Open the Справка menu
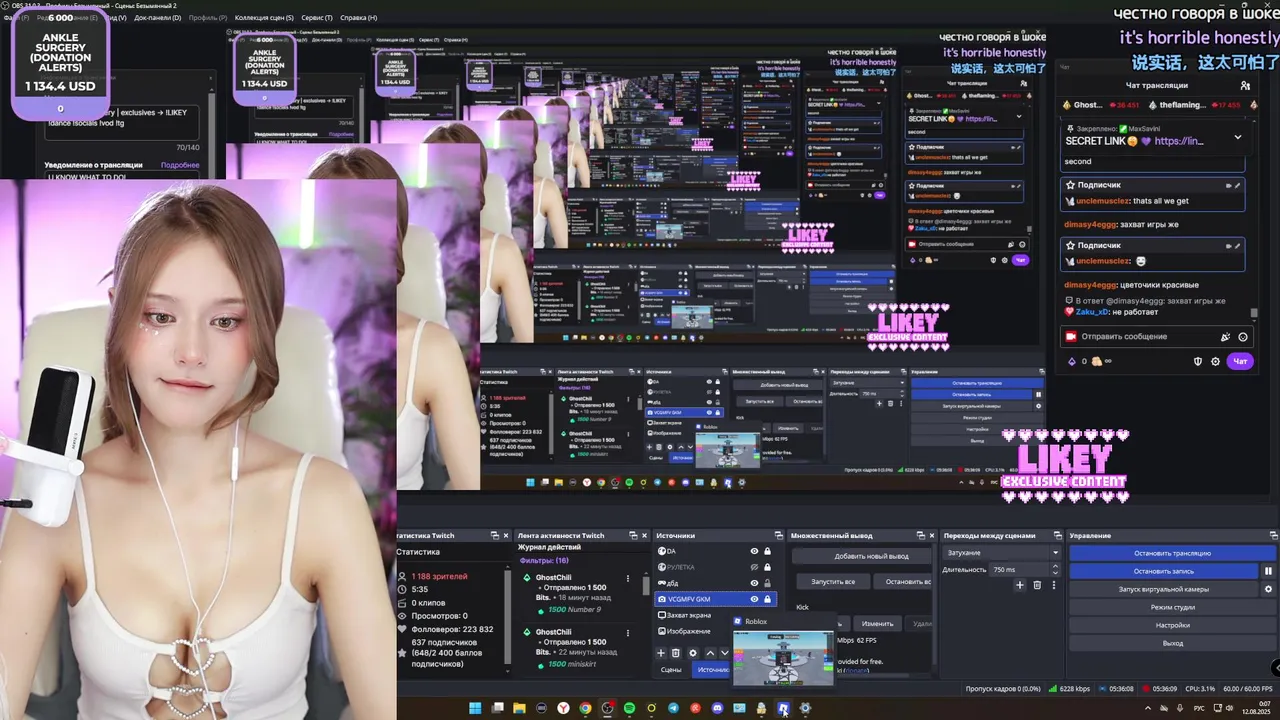Viewport: 1280px width, 720px height. [x=358, y=17]
